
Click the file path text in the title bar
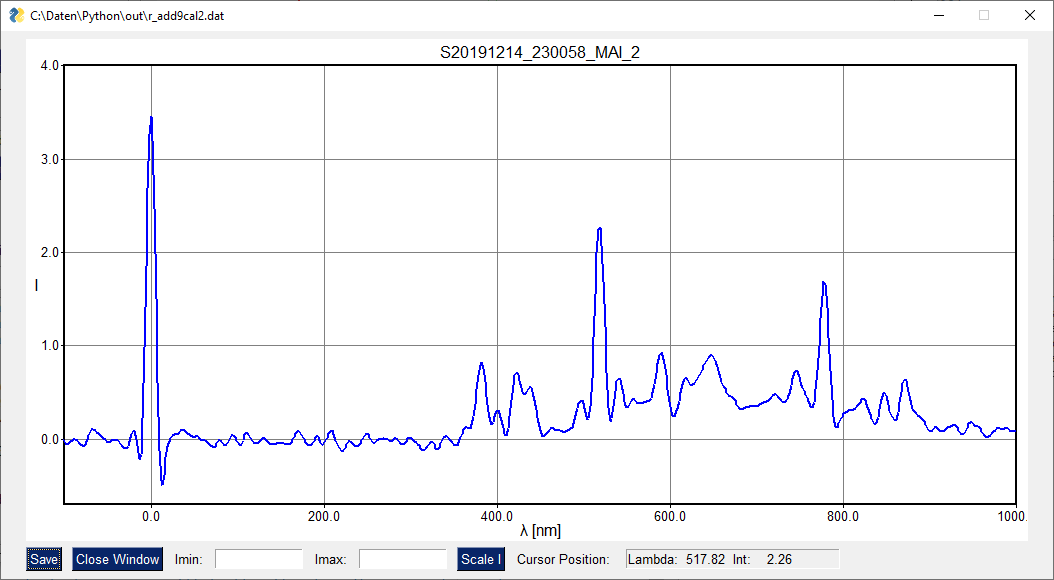(126, 15)
